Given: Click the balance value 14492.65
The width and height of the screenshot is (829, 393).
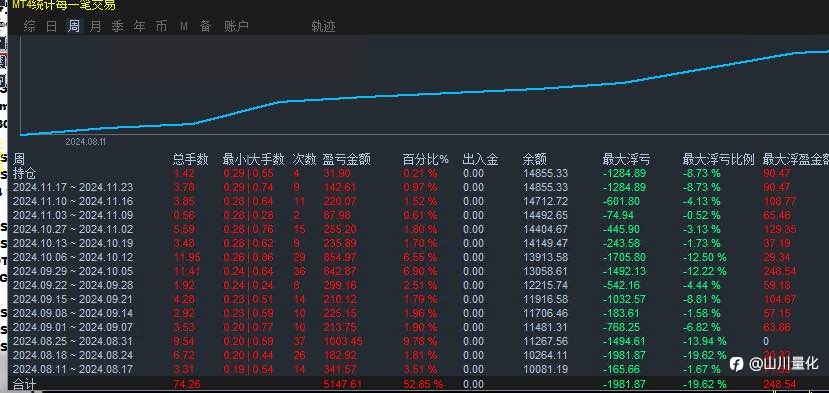Looking at the screenshot, I should coord(545,215).
